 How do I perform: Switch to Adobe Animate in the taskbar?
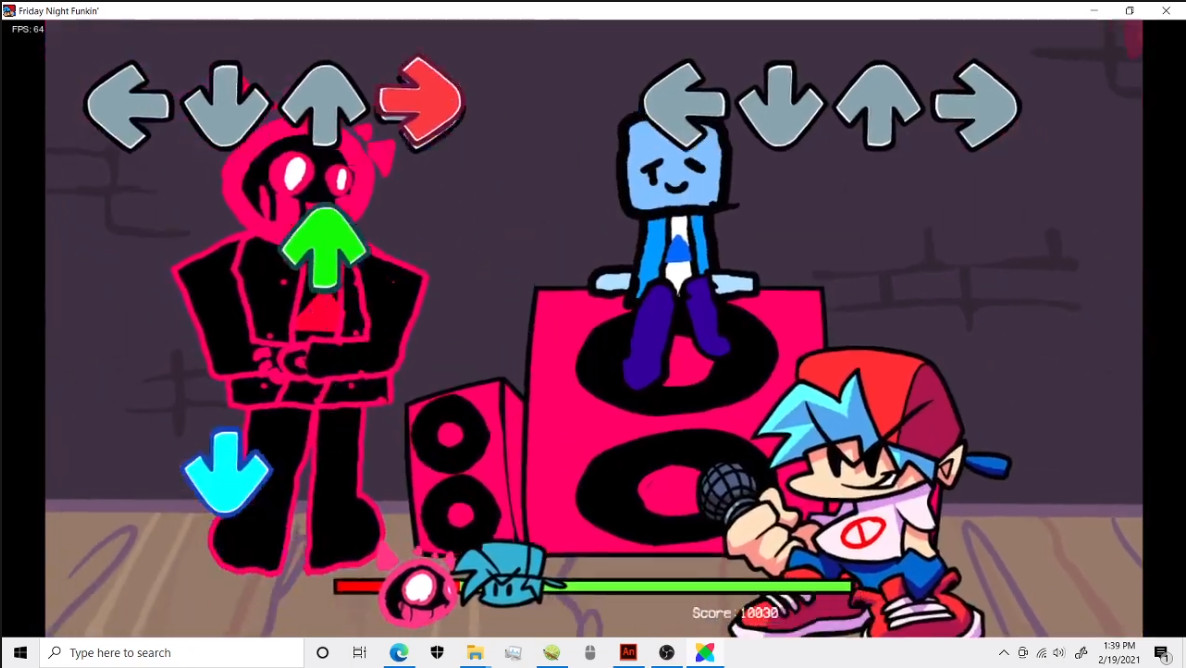click(x=629, y=652)
